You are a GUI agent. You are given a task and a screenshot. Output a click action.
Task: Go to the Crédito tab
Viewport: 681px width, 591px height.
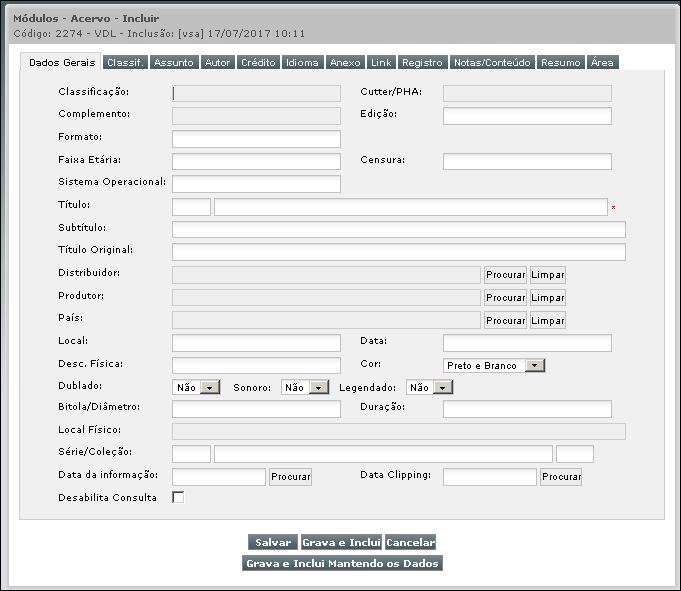pyautogui.click(x=258, y=62)
